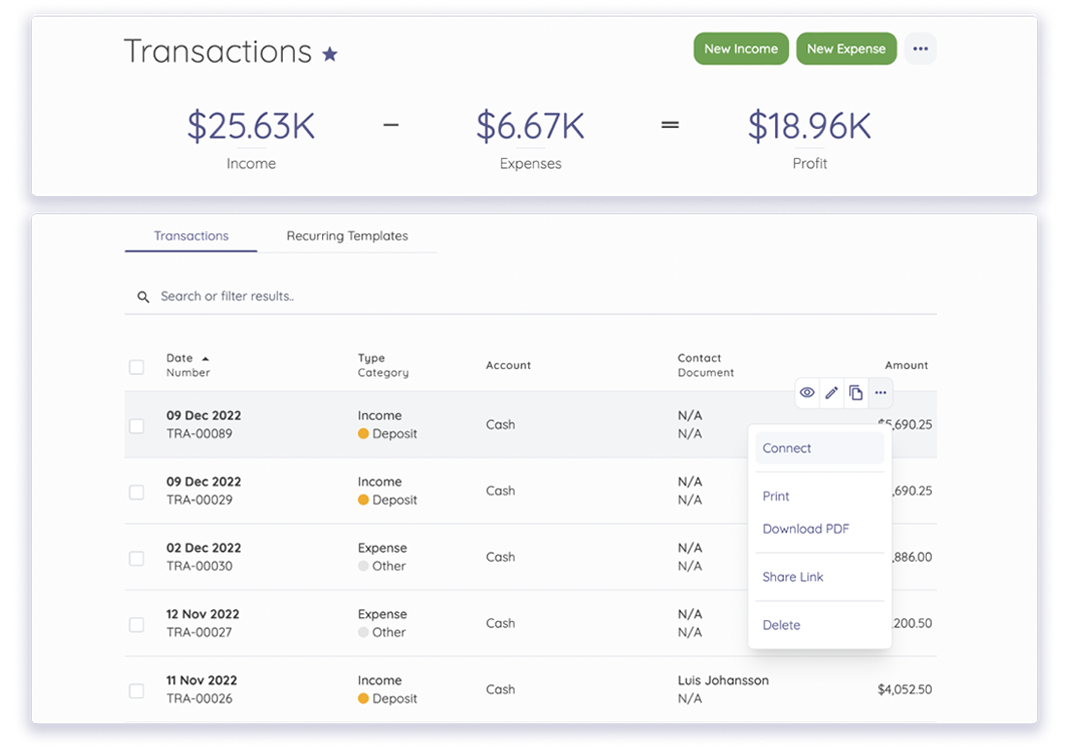Select the checkbox for TRA-00026
The height and width of the screenshot is (750, 1069).
(137, 691)
